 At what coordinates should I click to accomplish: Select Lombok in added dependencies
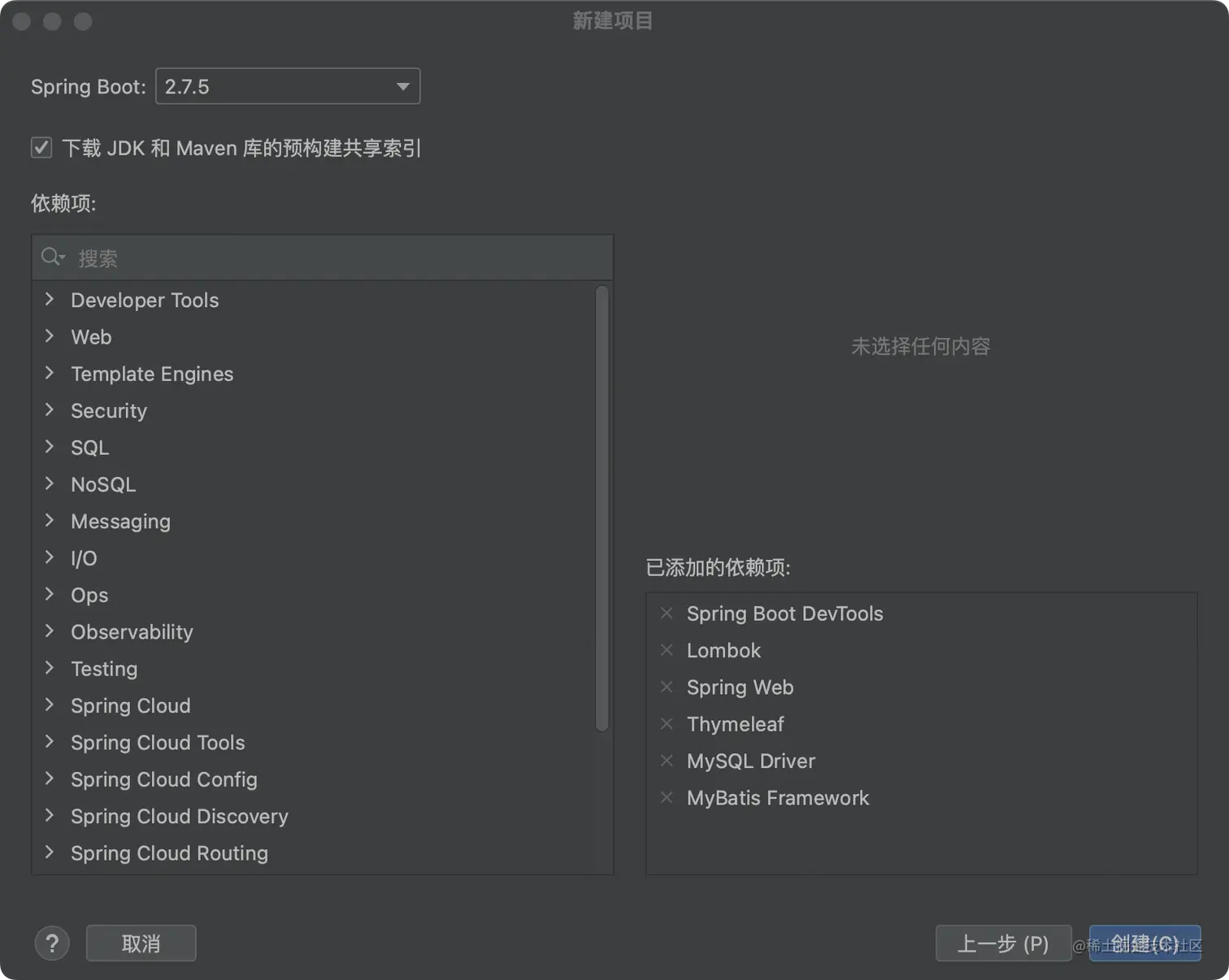[723, 650]
